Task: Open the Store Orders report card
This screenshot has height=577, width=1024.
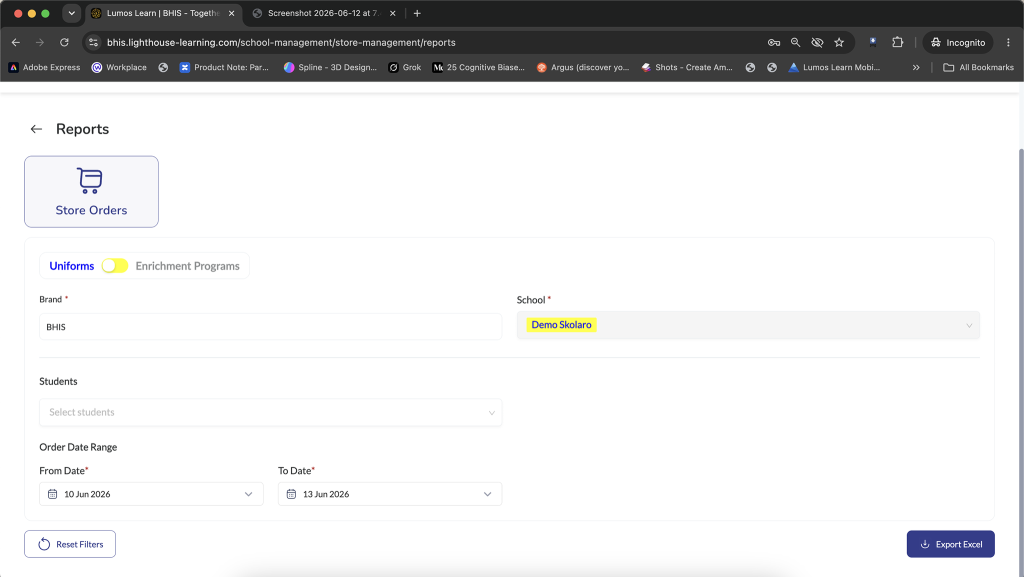Action: coord(91,192)
